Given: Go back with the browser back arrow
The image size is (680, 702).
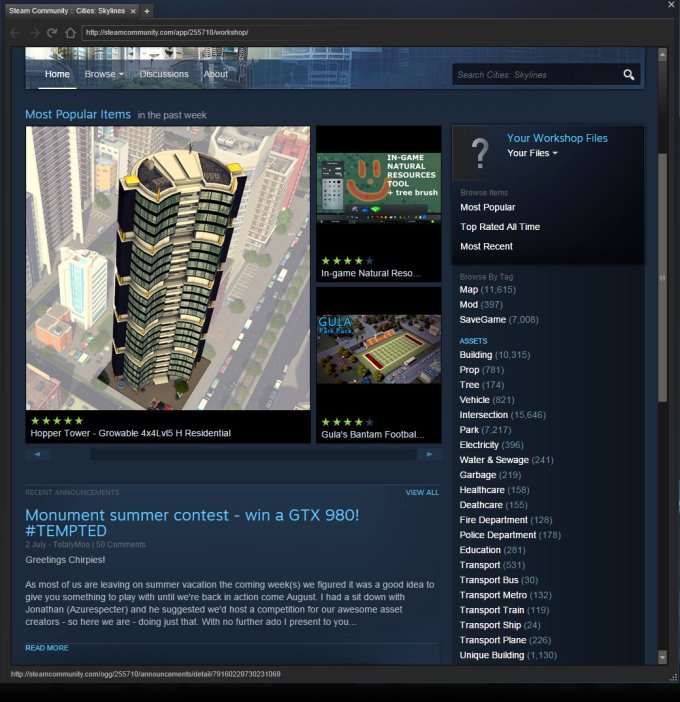Looking at the screenshot, I should point(15,33).
